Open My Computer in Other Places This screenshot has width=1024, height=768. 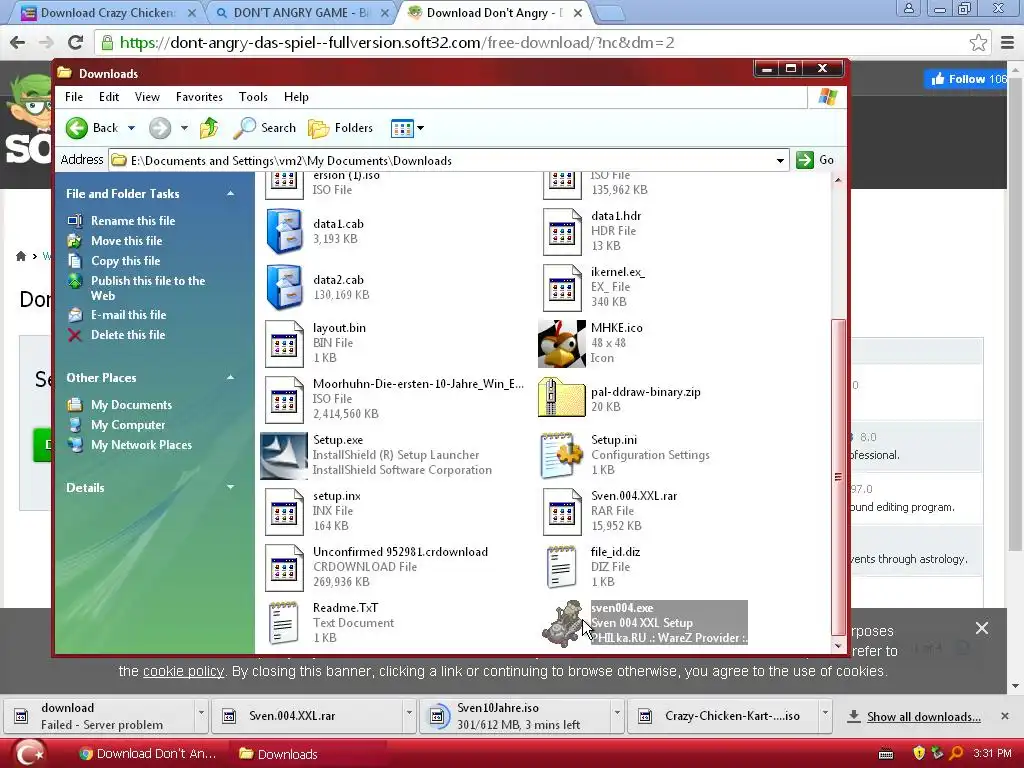pos(128,425)
